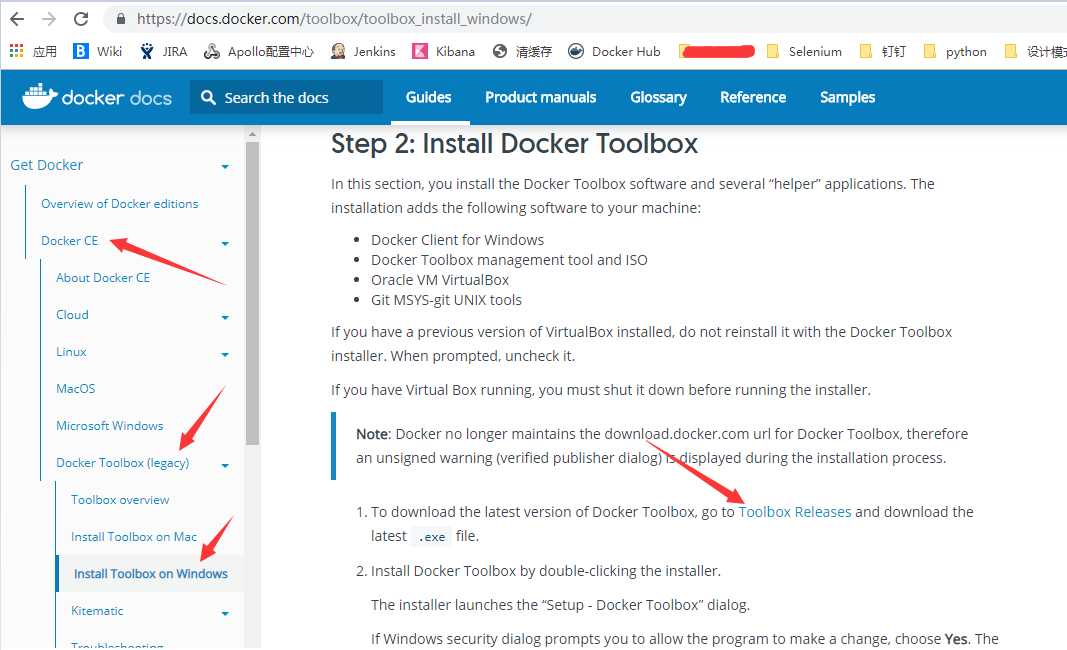Click the Git MSYS-git UNIX tools item
Viewport: 1067px width, 650px height.
point(446,300)
